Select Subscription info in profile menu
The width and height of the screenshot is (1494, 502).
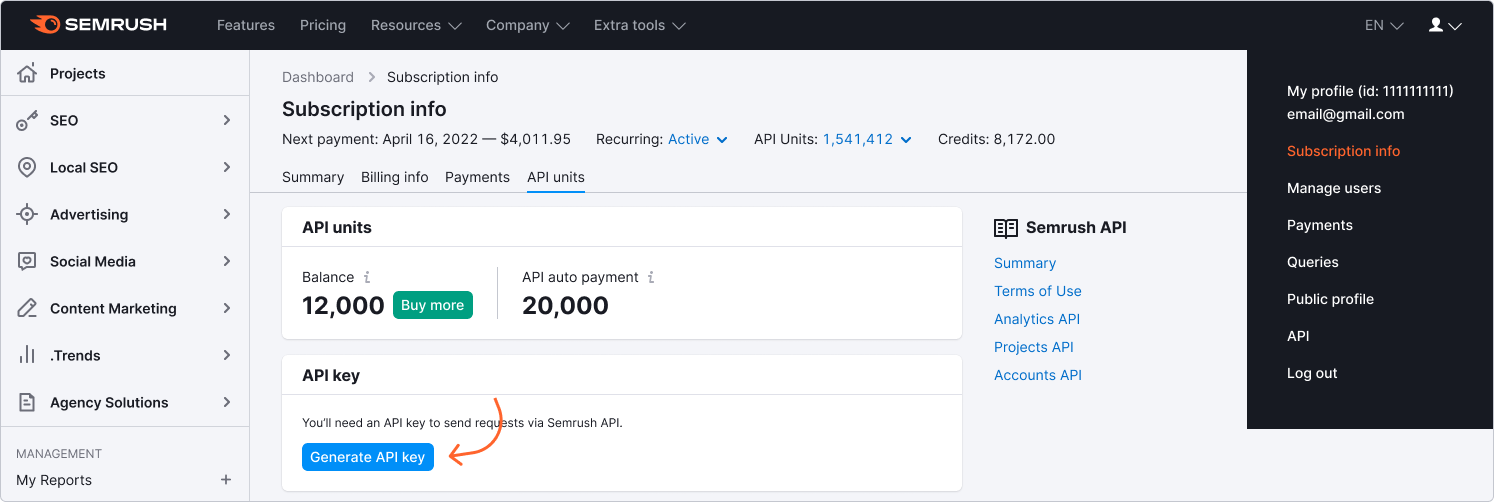point(1343,151)
